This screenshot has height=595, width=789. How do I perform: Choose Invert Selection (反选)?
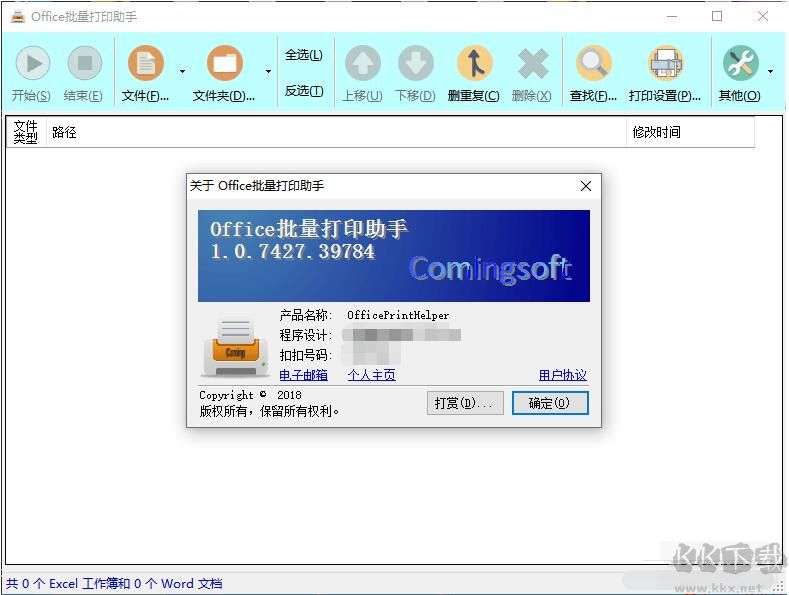tap(304, 91)
